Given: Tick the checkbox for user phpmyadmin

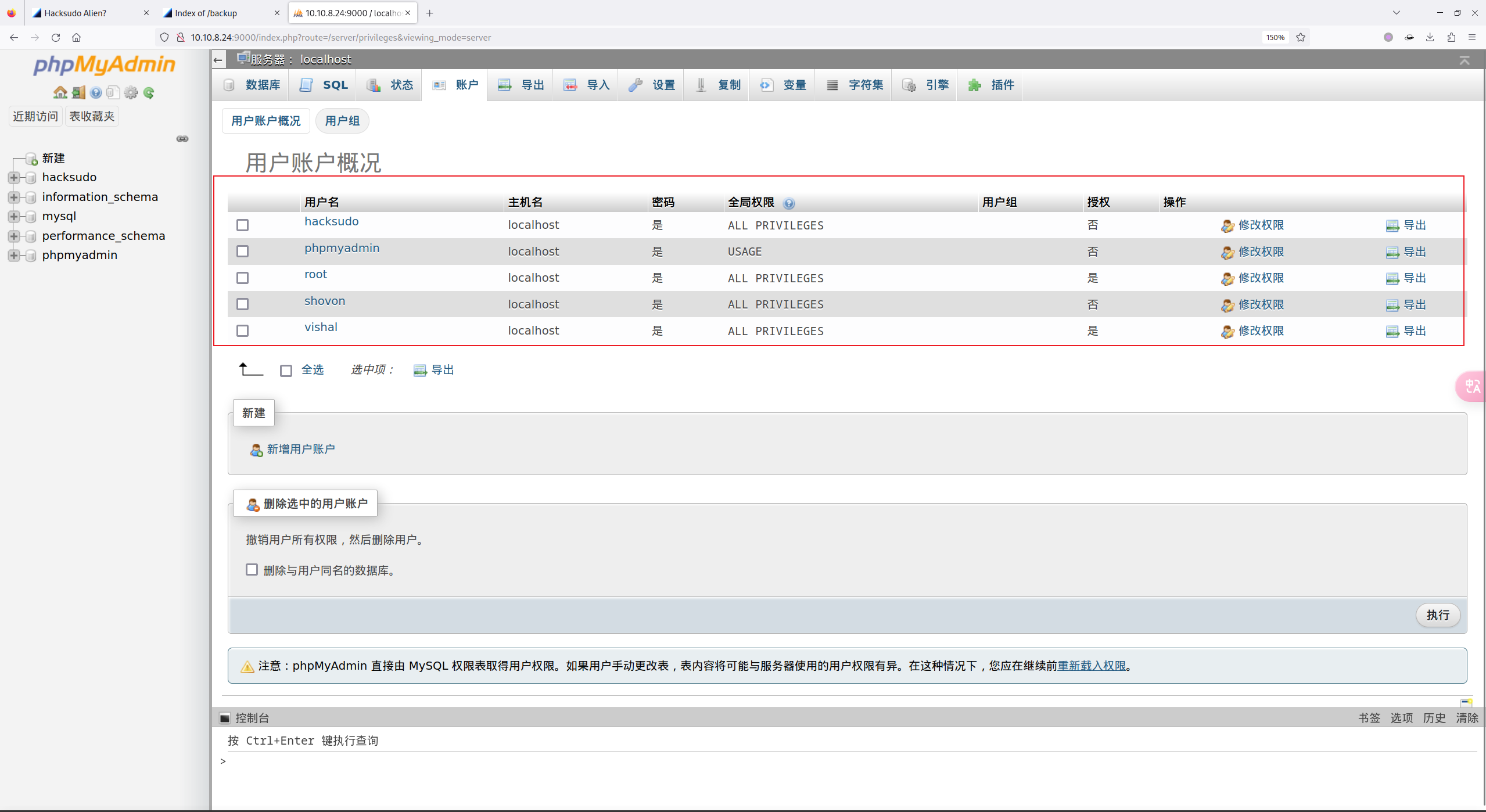Looking at the screenshot, I should click(243, 251).
